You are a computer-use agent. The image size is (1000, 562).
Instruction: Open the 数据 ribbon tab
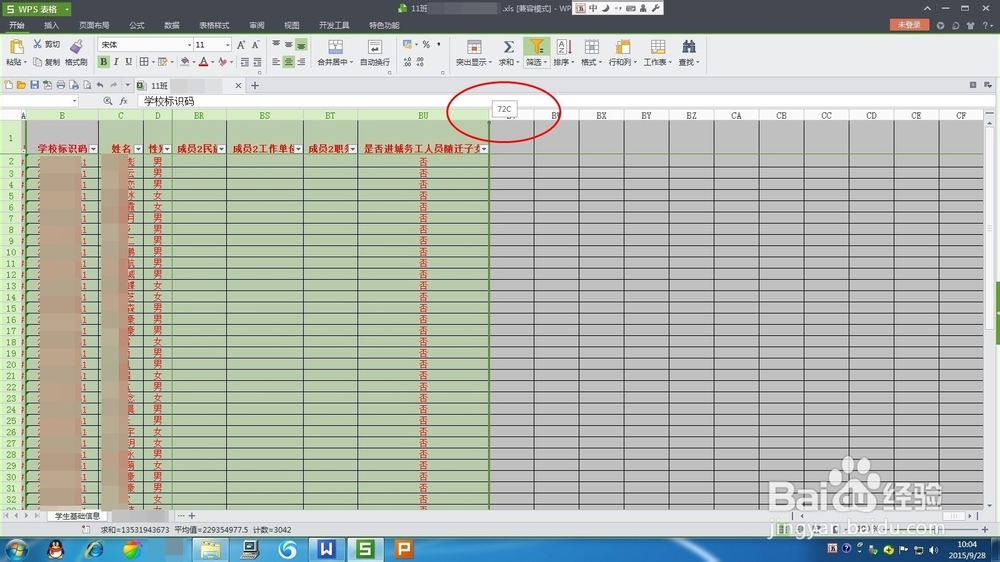tap(172, 26)
